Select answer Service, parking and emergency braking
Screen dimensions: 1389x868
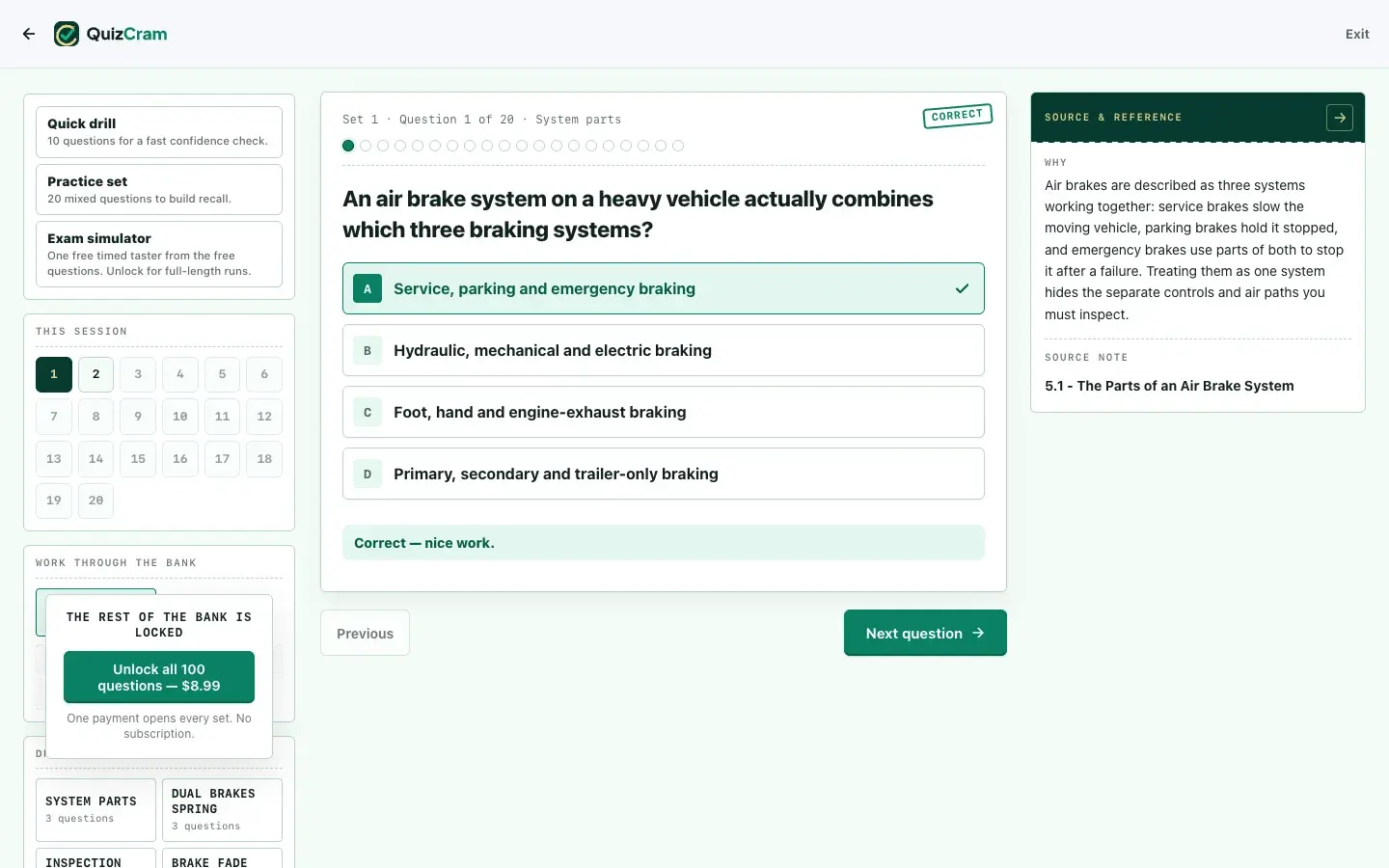(x=664, y=288)
